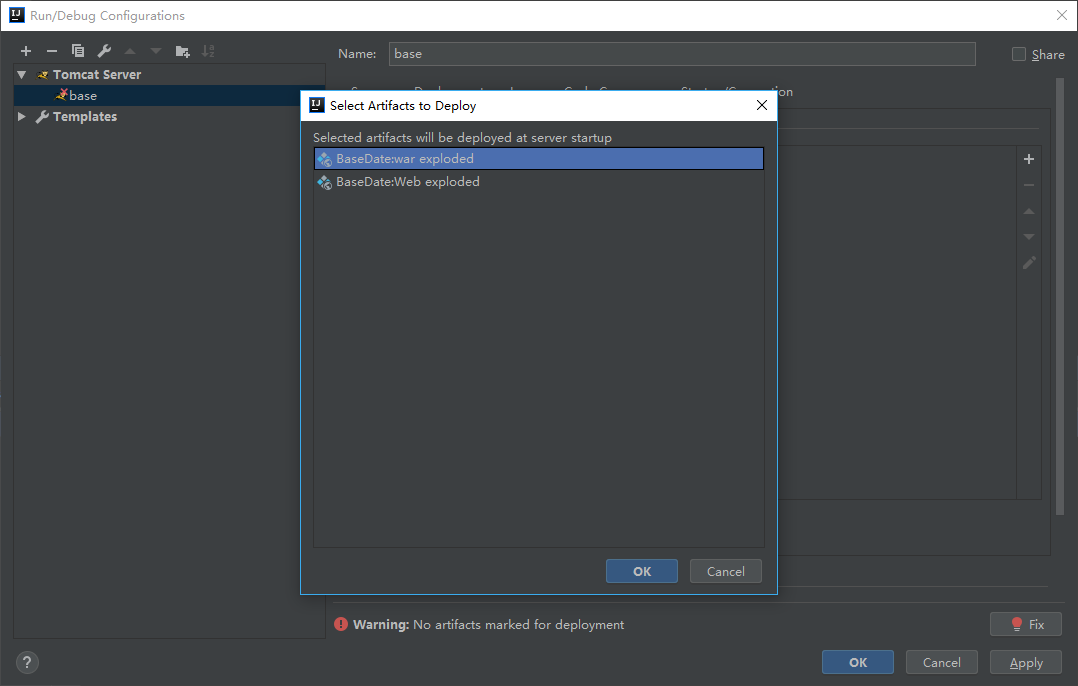Apply the configuration changes

1026,662
